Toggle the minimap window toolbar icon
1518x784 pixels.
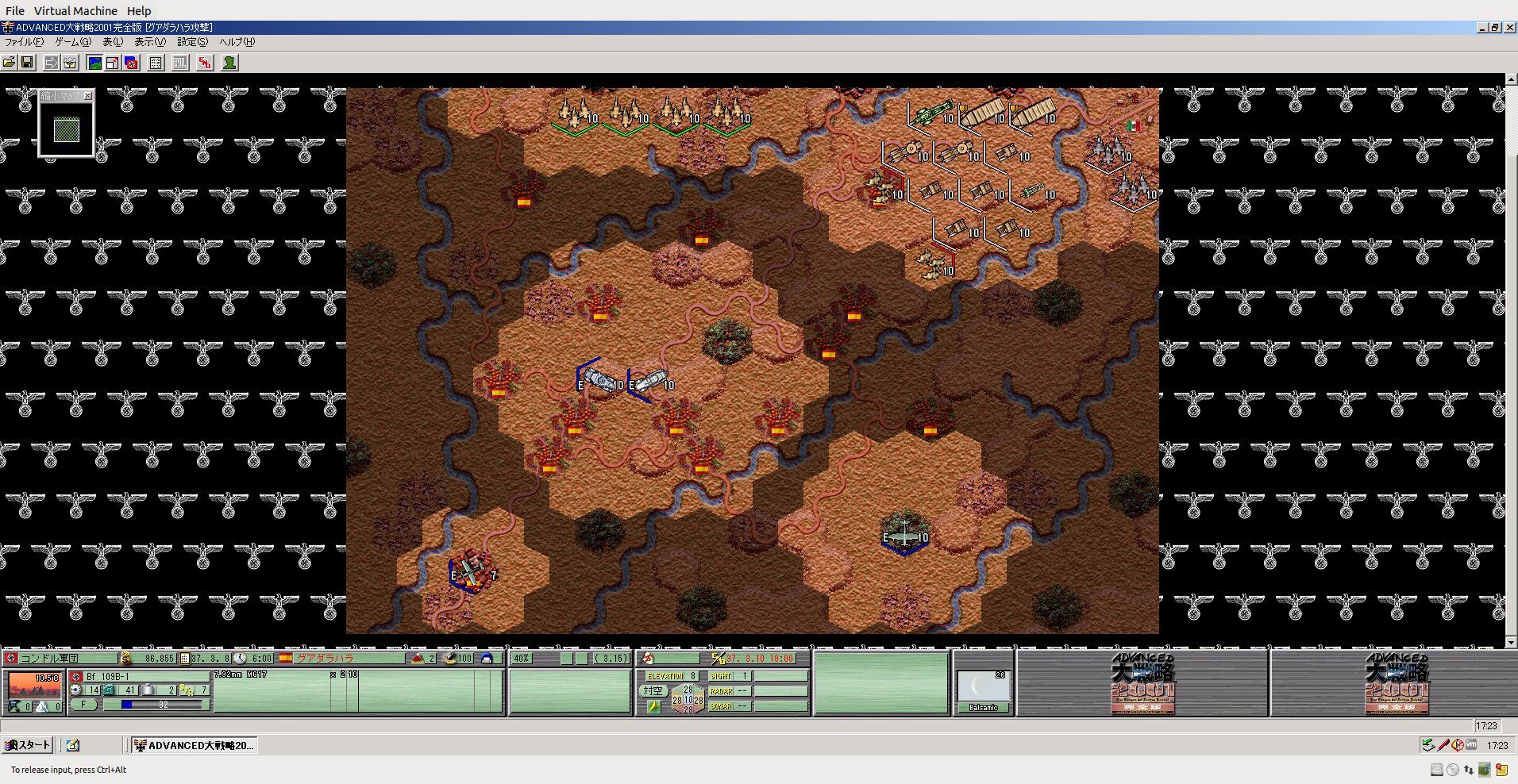(113, 63)
